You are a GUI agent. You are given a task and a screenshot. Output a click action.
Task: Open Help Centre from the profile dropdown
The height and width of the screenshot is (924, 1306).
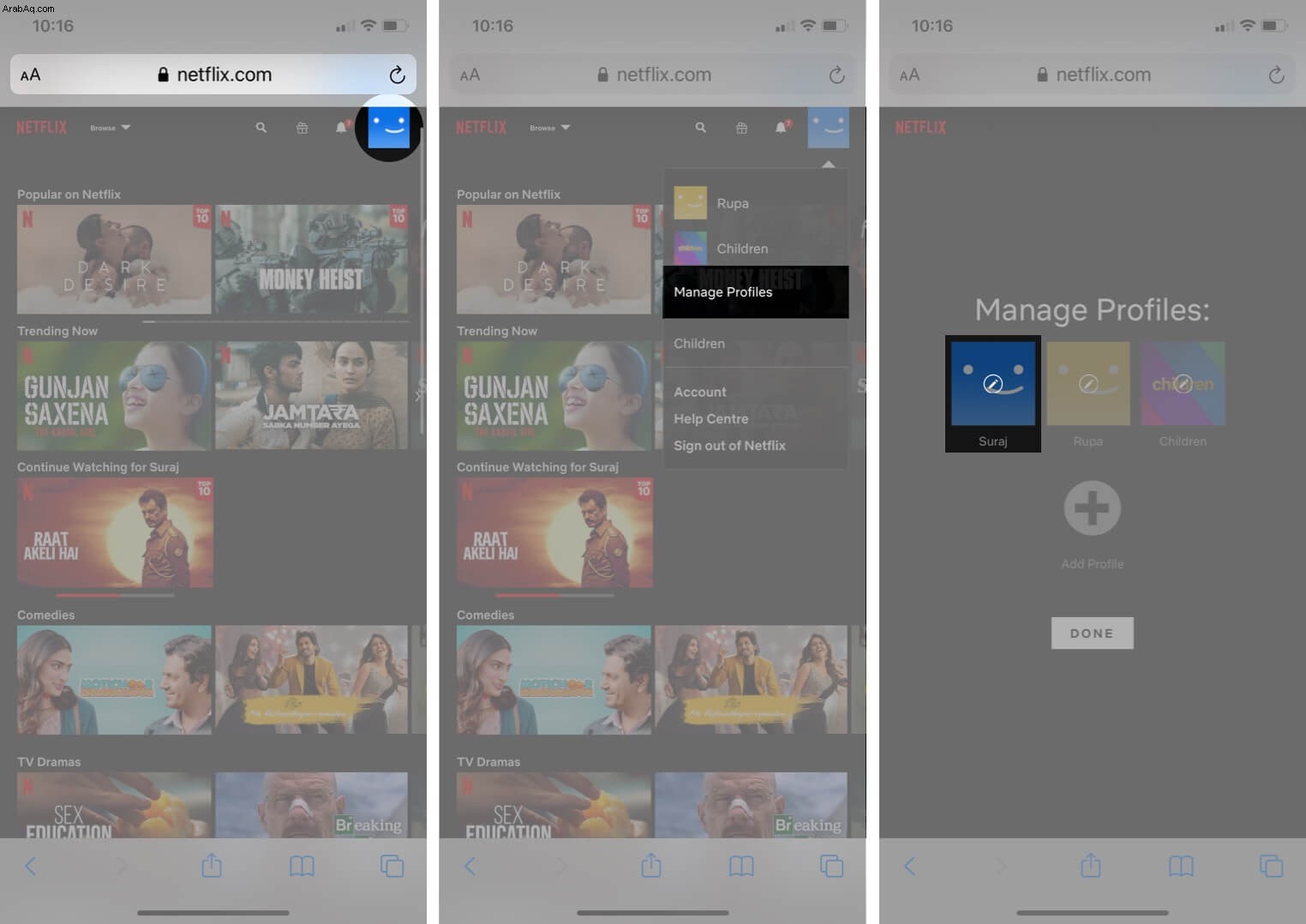pyautogui.click(x=711, y=418)
